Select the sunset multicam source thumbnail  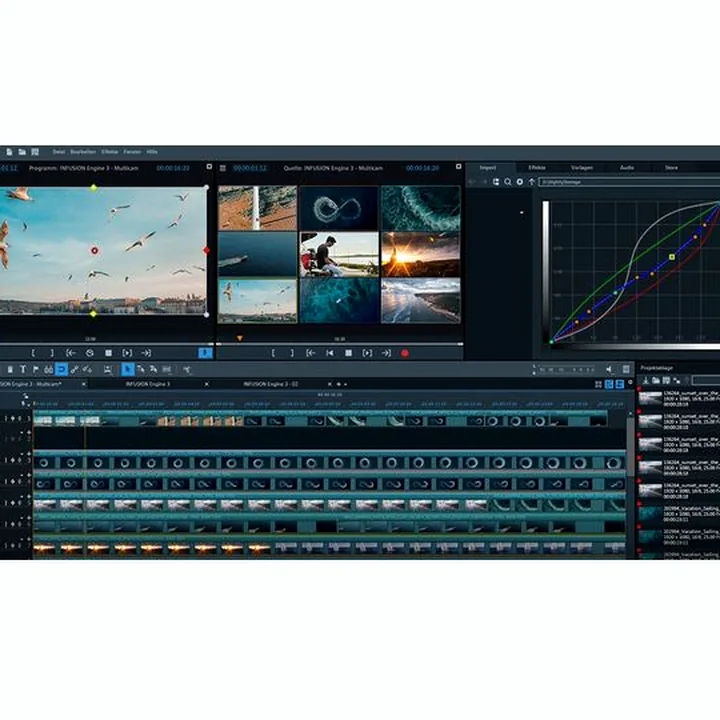(420, 254)
